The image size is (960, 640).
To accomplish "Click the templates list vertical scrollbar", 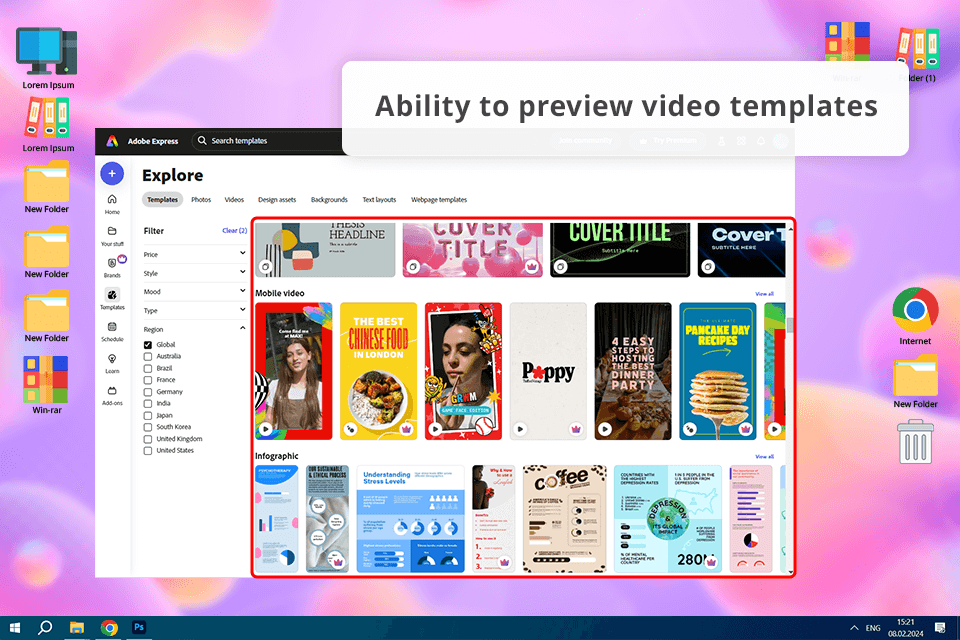I will (x=790, y=325).
